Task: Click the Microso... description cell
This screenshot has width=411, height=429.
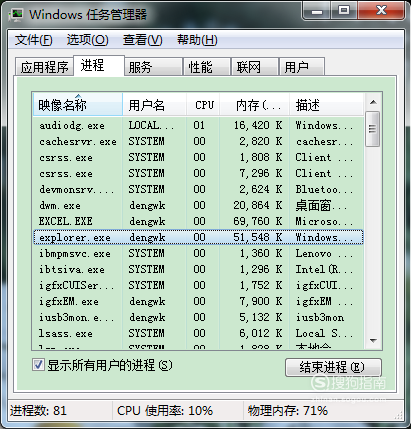Action: coord(324,221)
